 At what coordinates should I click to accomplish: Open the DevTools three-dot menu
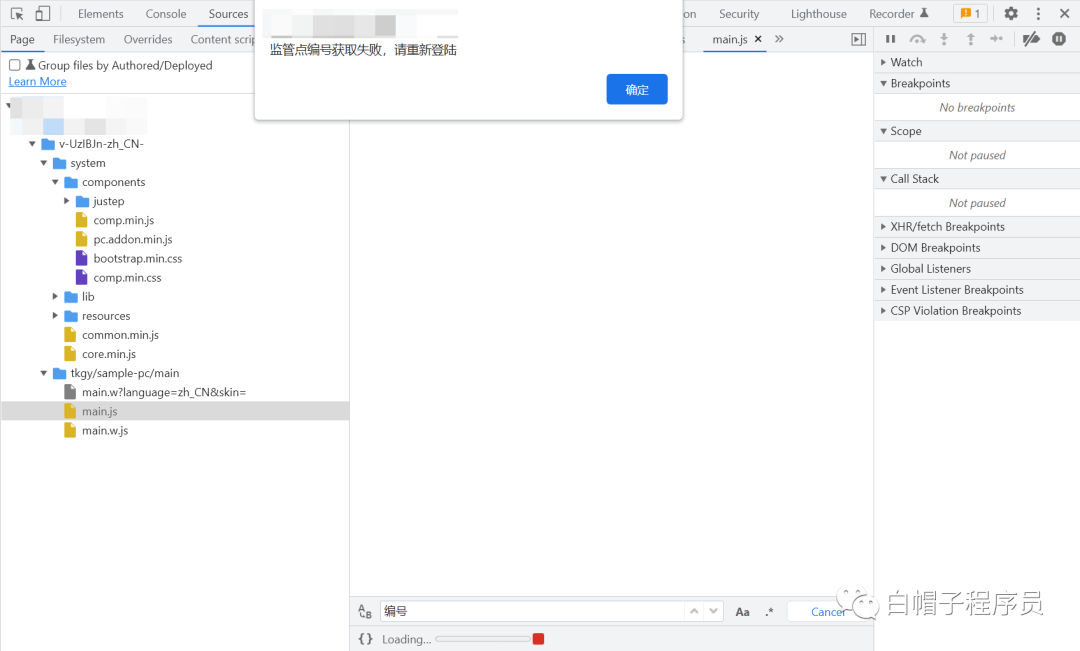tap(1038, 14)
